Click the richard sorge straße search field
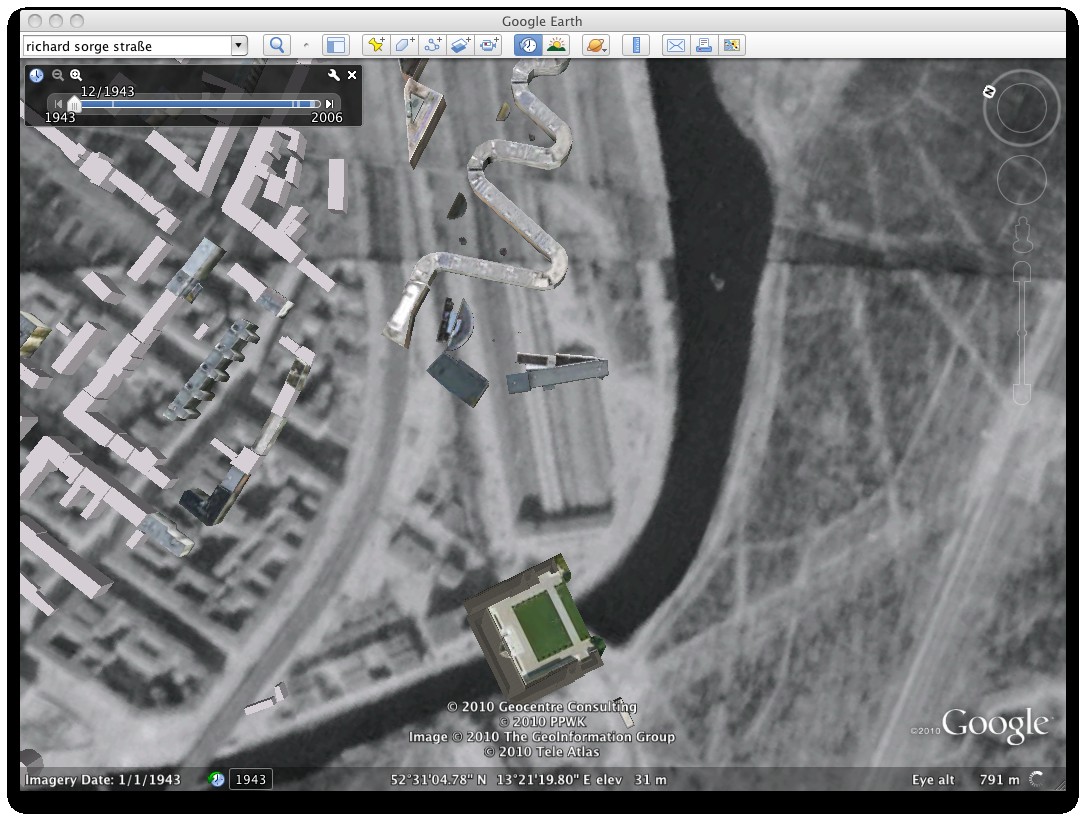This screenshot has height=821, width=1086. [x=125, y=45]
